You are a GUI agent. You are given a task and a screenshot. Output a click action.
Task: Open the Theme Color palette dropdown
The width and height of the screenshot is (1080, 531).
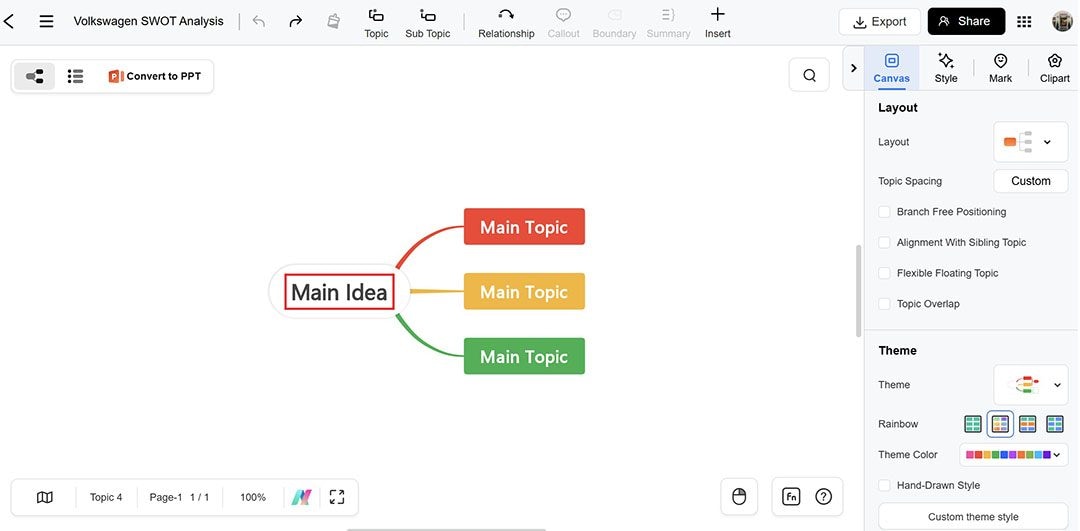[1013, 455]
